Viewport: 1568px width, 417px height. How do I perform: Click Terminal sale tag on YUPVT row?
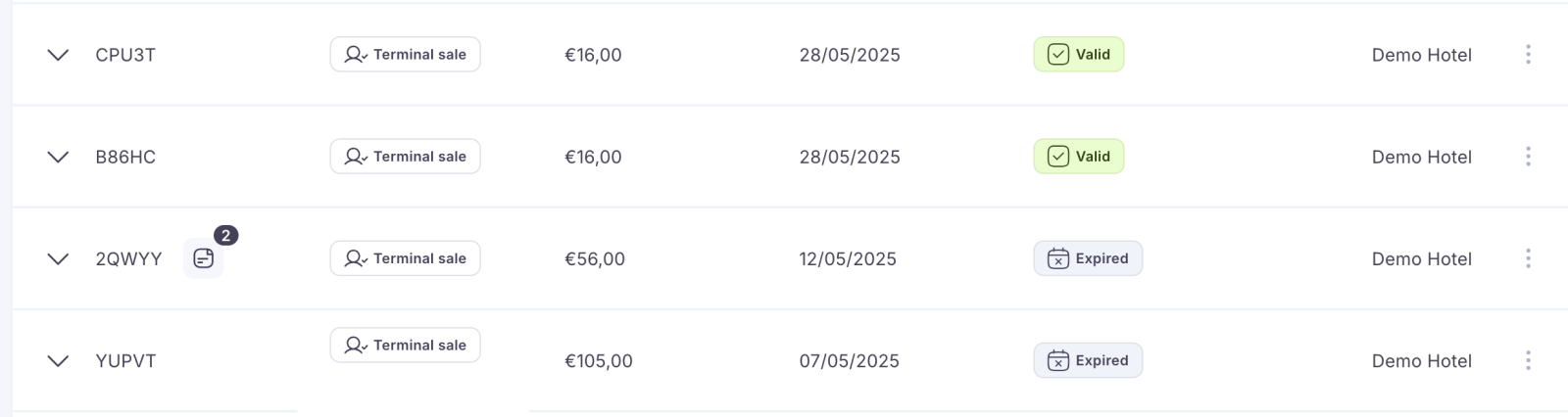pyautogui.click(x=405, y=346)
